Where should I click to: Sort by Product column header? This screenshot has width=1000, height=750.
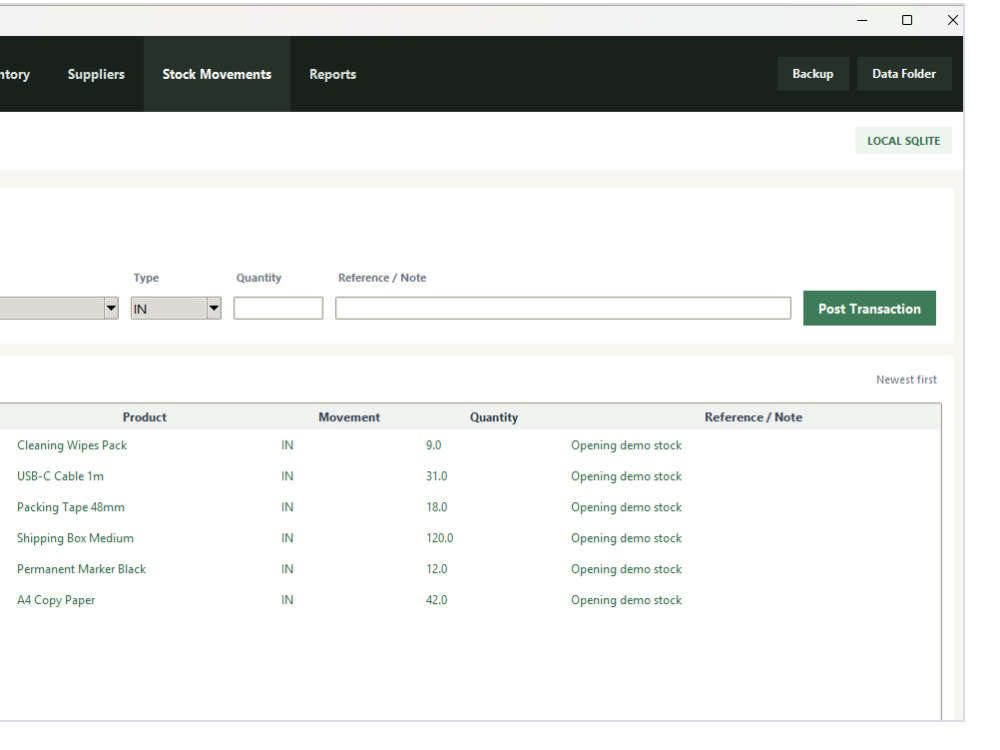click(x=145, y=417)
